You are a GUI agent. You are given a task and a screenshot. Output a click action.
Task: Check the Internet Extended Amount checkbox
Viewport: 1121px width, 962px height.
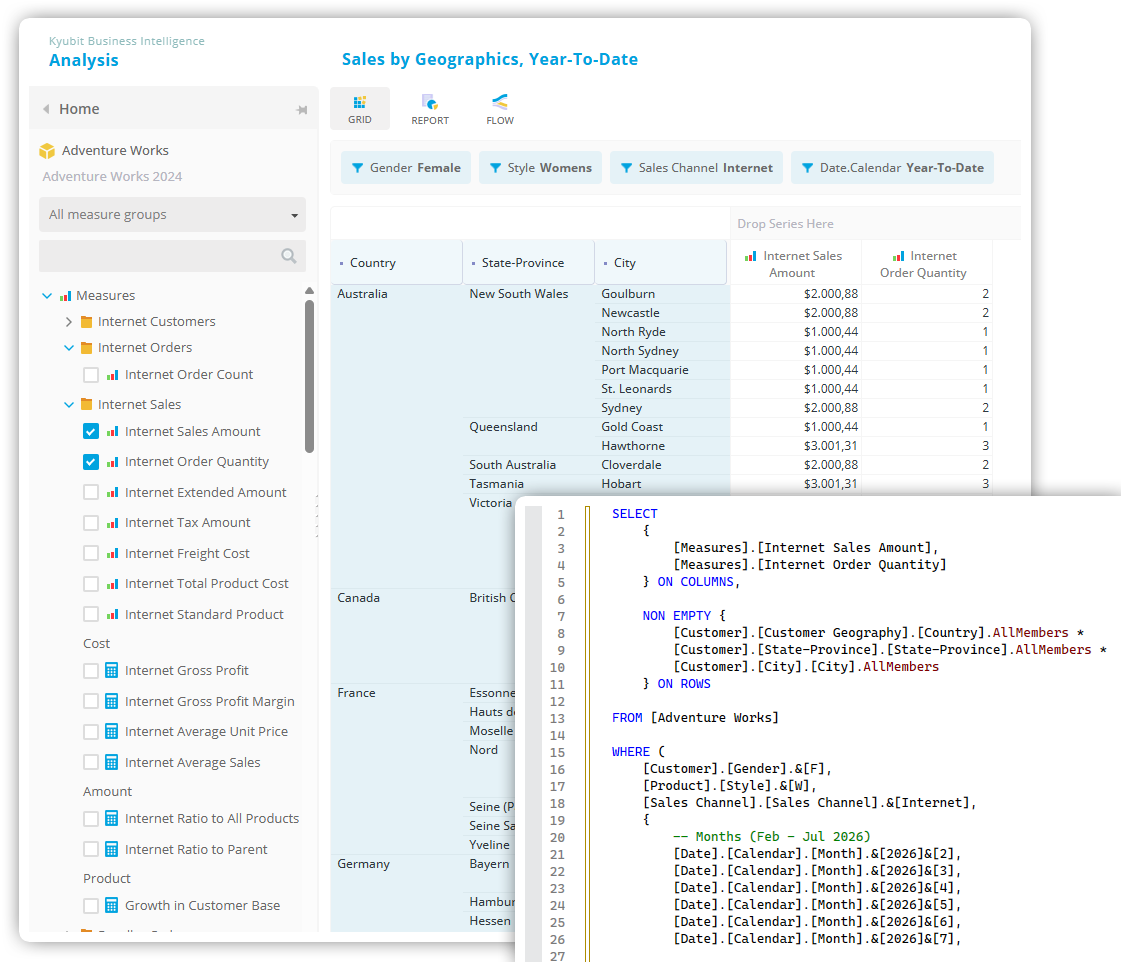click(x=91, y=492)
